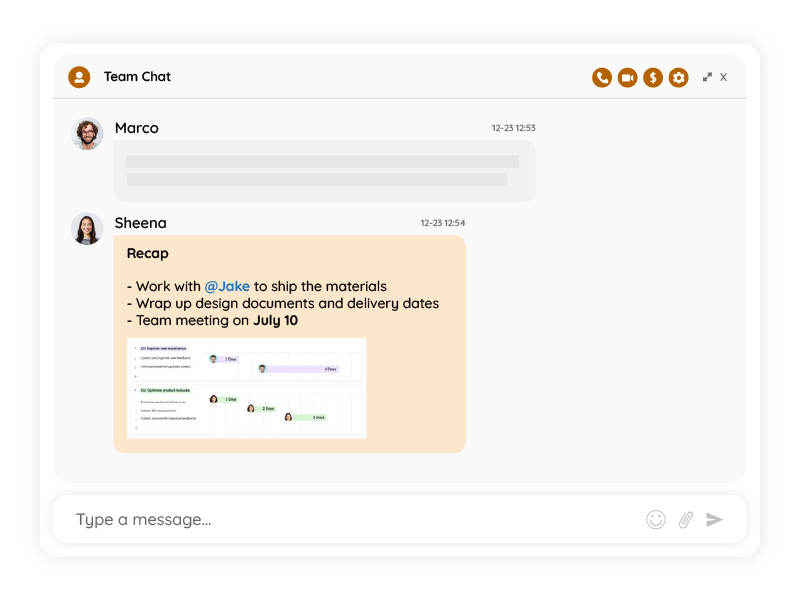Viewport: 800px width, 600px height.
Task: Send the message with the arrow icon
Action: point(714,519)
